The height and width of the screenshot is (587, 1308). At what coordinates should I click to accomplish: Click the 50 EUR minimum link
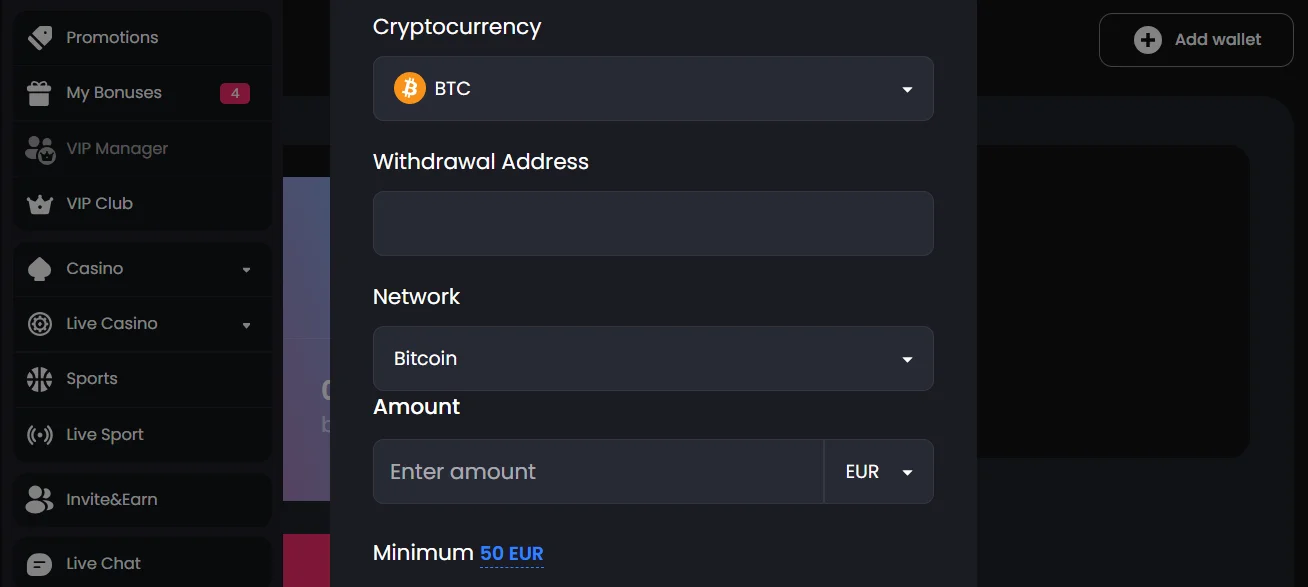(x=511, y=554)
